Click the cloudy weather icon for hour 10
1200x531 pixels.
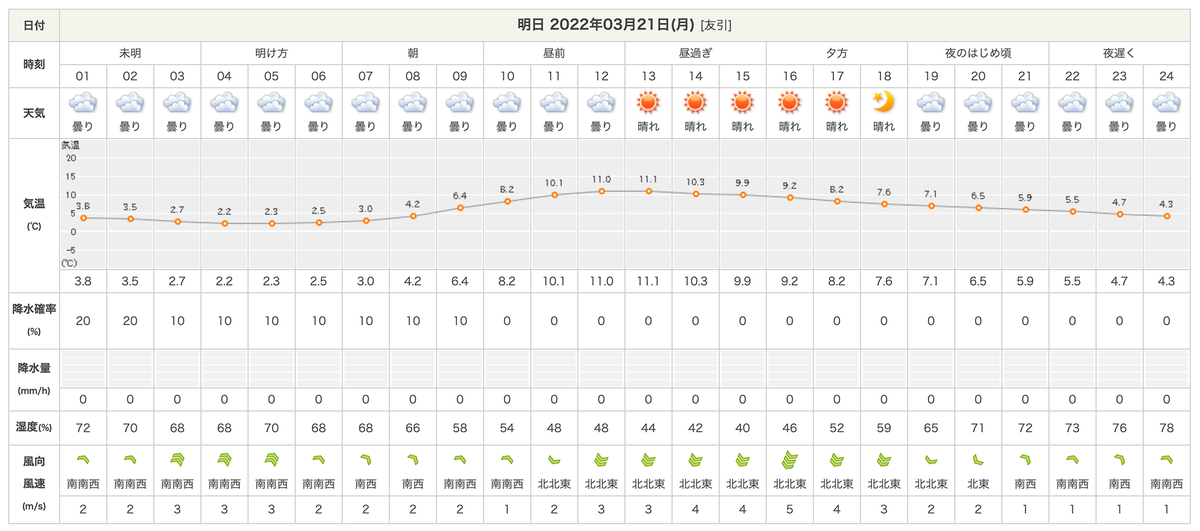pos(507,102)
